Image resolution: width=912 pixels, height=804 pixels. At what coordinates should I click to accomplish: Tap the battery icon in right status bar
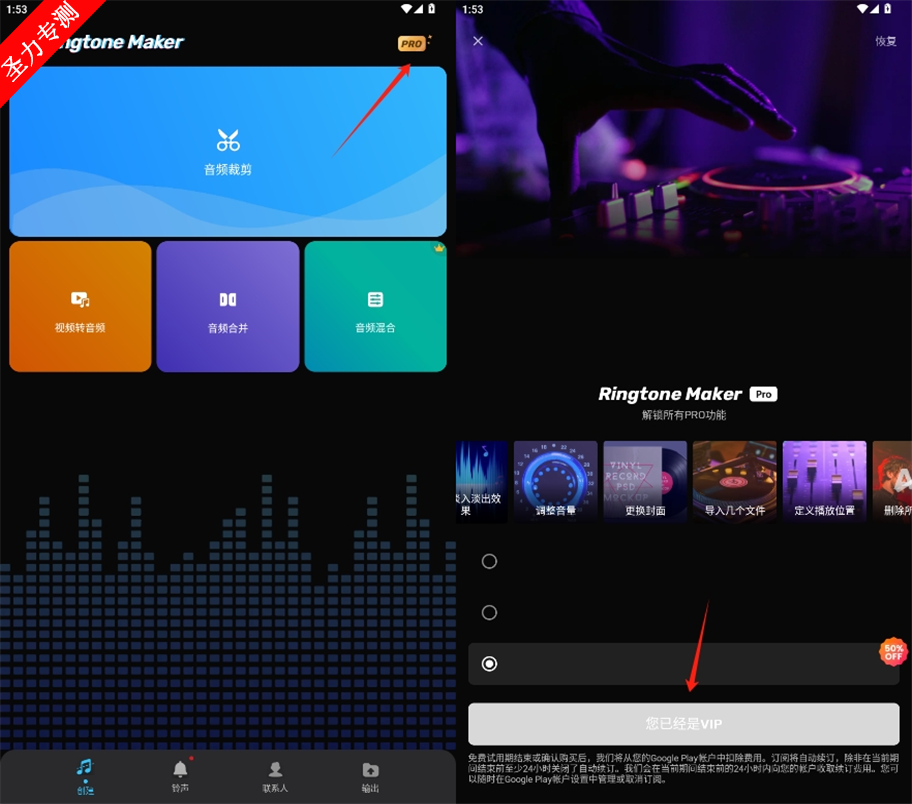(x=888, y=9)
